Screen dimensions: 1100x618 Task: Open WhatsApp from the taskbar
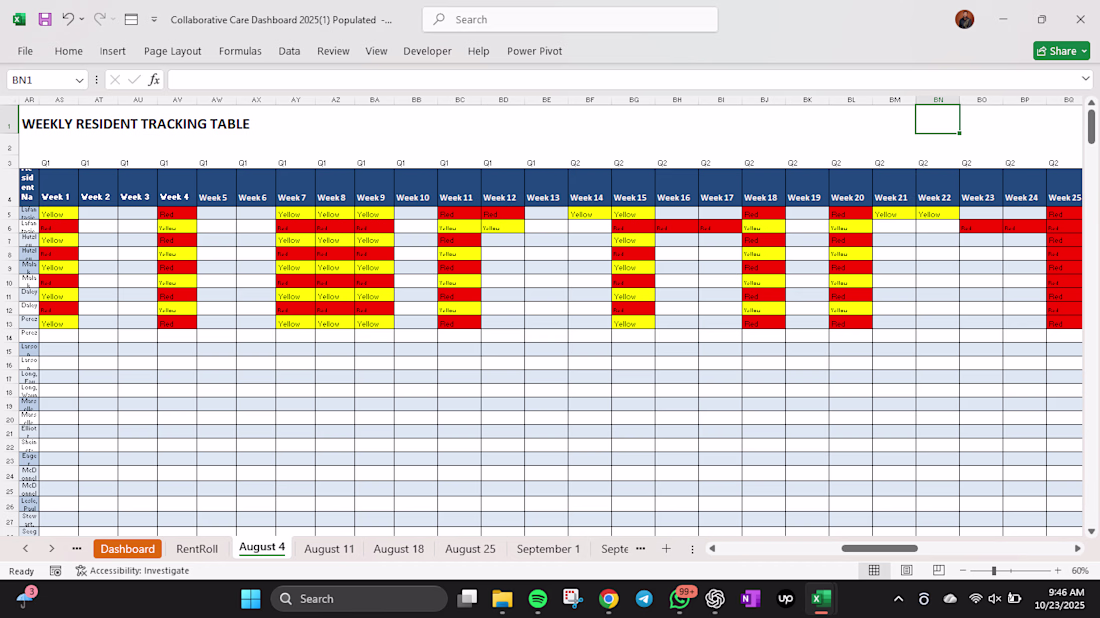tap(680, 599)
